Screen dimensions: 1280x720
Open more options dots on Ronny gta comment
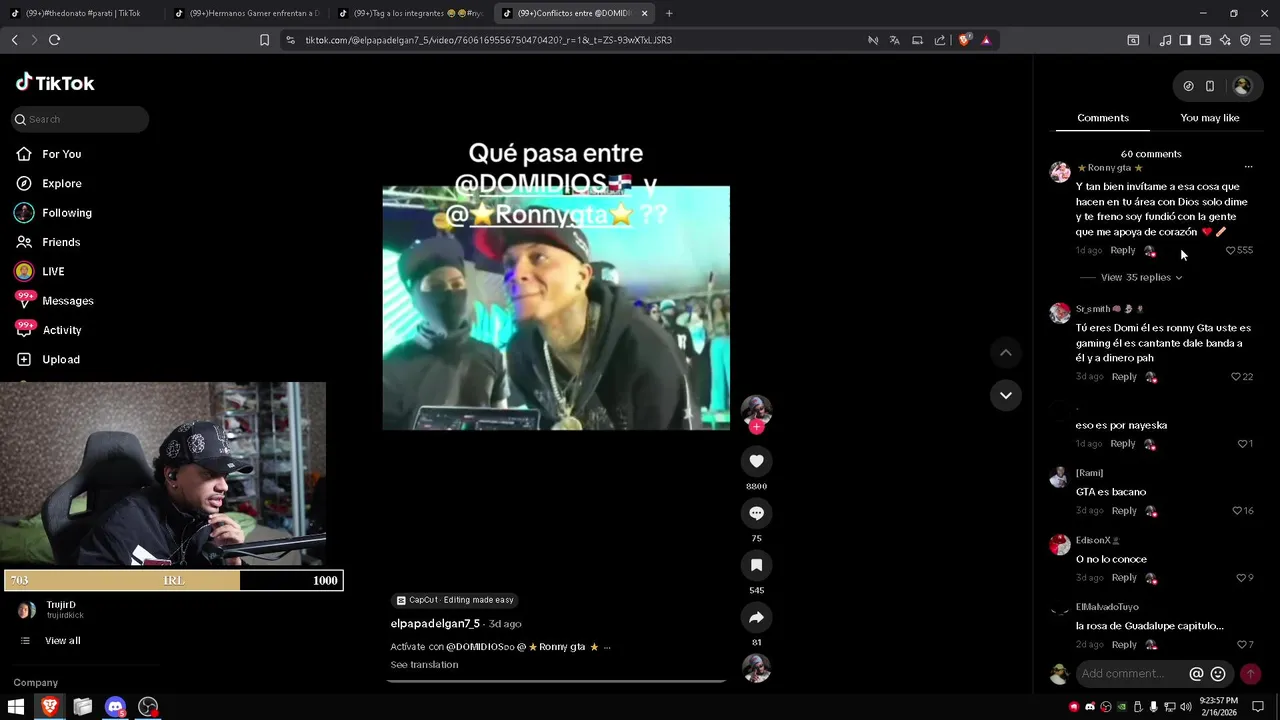pyautogui.click(x=1248, y=167)
